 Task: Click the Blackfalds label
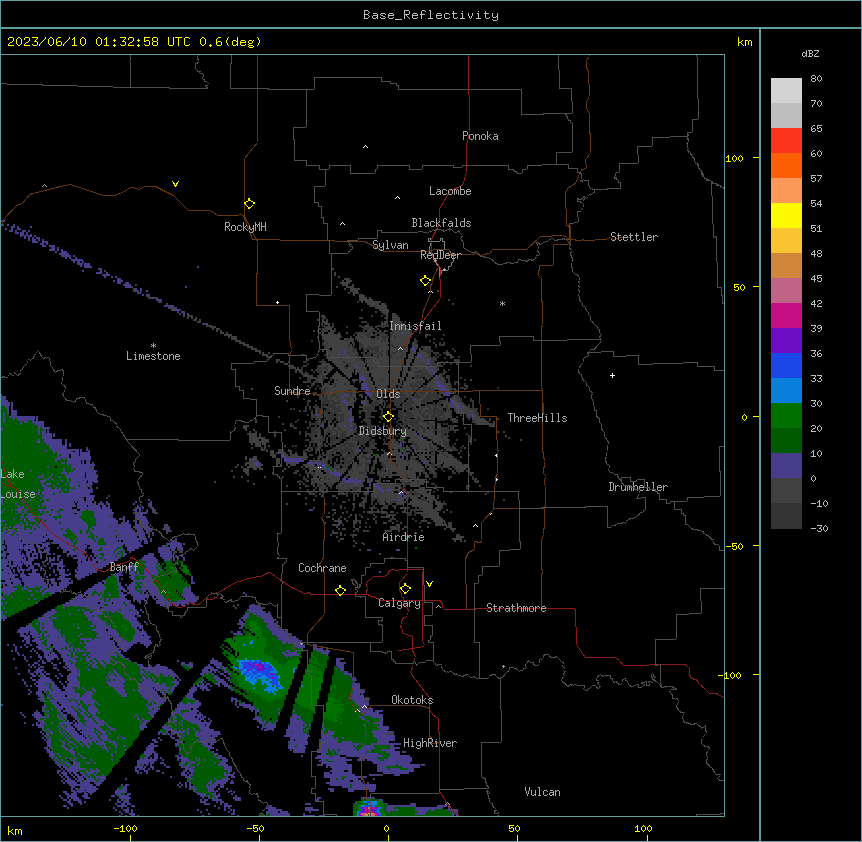[x=441, y=223]
